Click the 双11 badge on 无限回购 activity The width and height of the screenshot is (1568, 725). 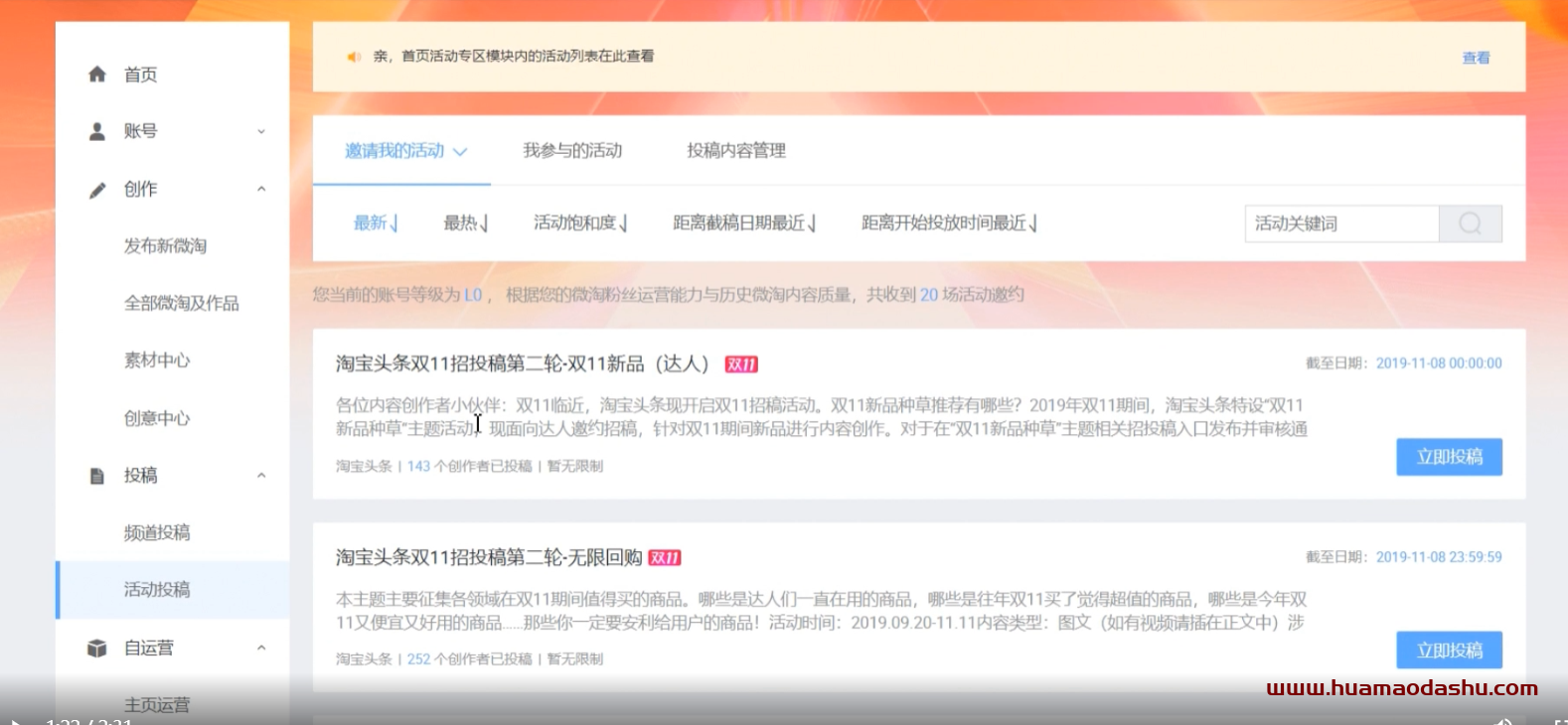(x=665, y=558)
